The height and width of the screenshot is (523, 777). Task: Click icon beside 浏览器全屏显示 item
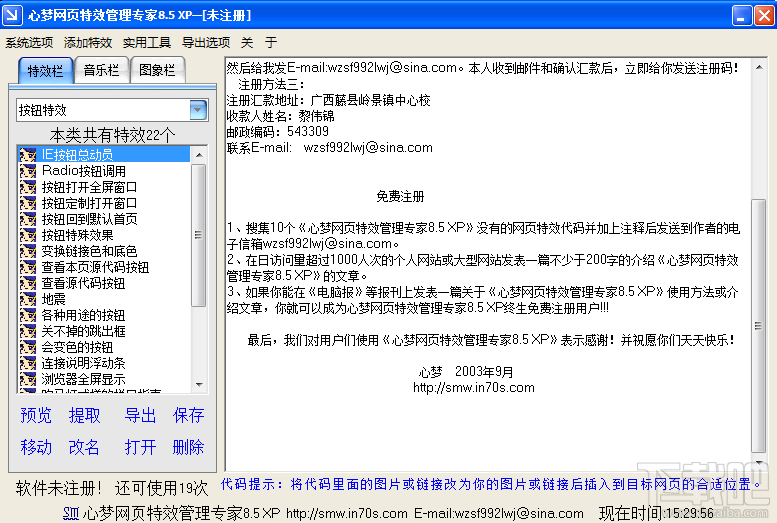28,379
